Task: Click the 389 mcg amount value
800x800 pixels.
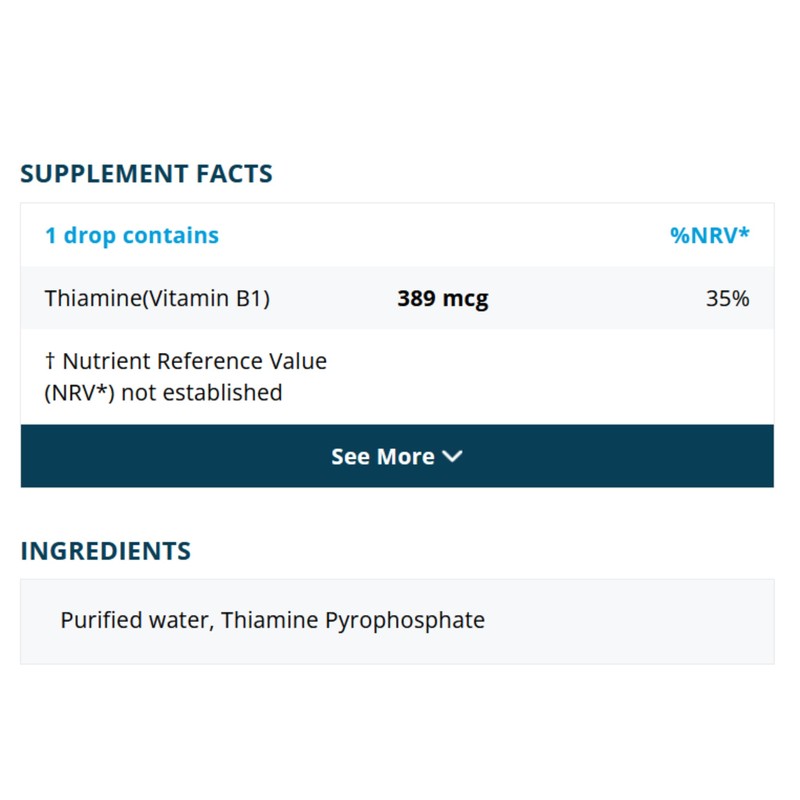Action: 442,298
